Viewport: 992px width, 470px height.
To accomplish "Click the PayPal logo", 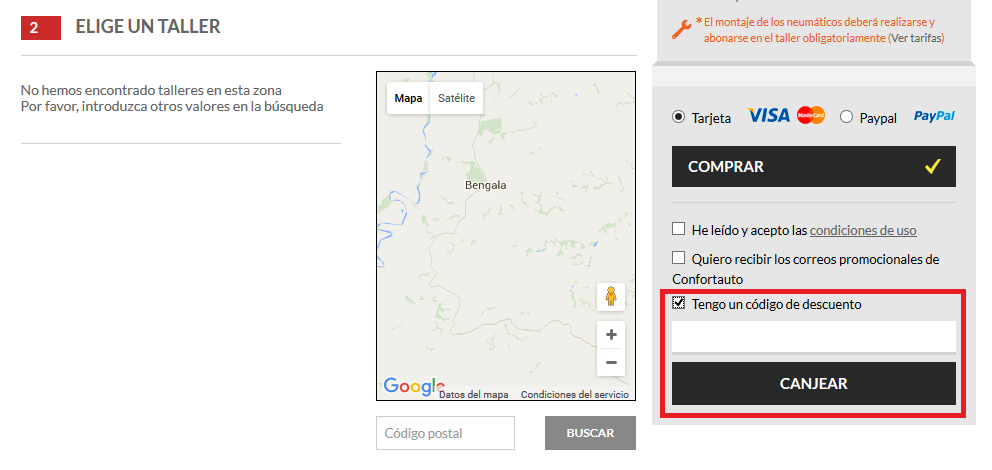I will tap(934, 116).
